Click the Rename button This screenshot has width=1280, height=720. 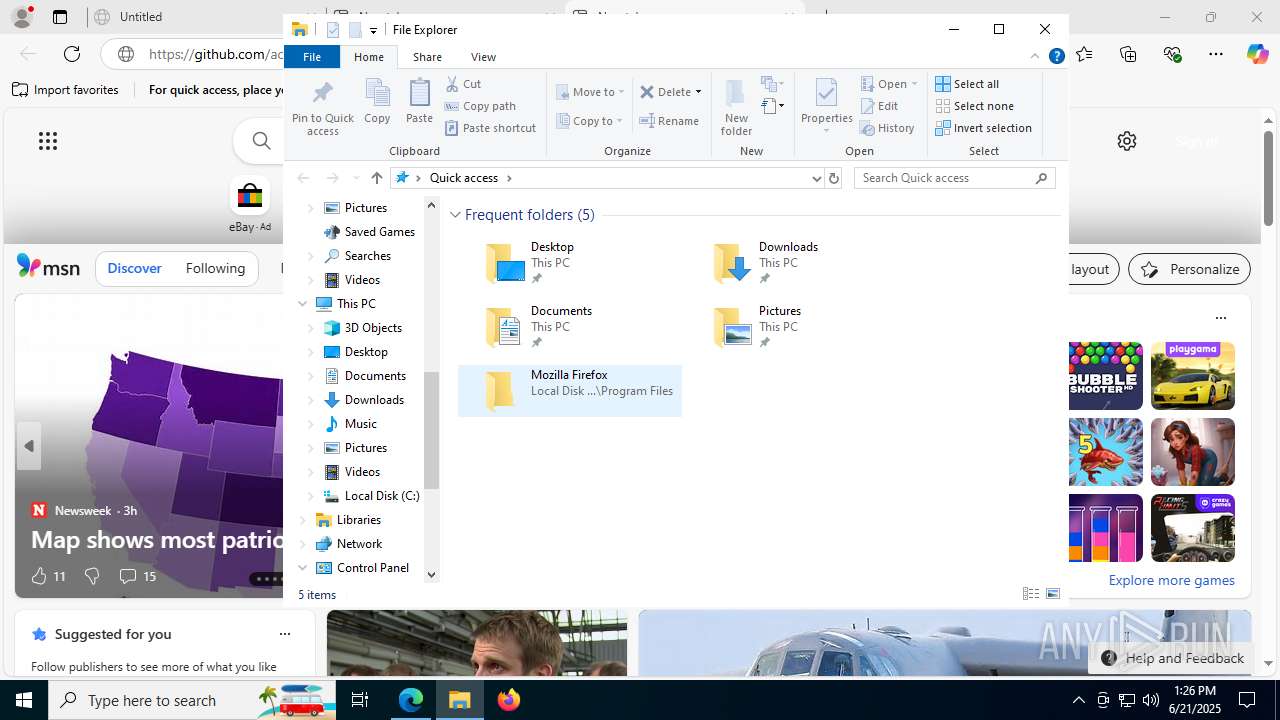point(670,121)
